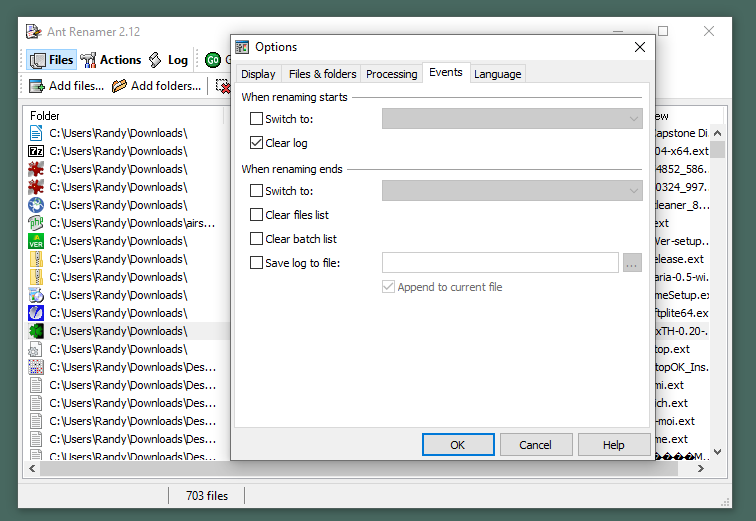Click the green Go icon
Screen dimensions: 756x521
click(x=213, y=60)
